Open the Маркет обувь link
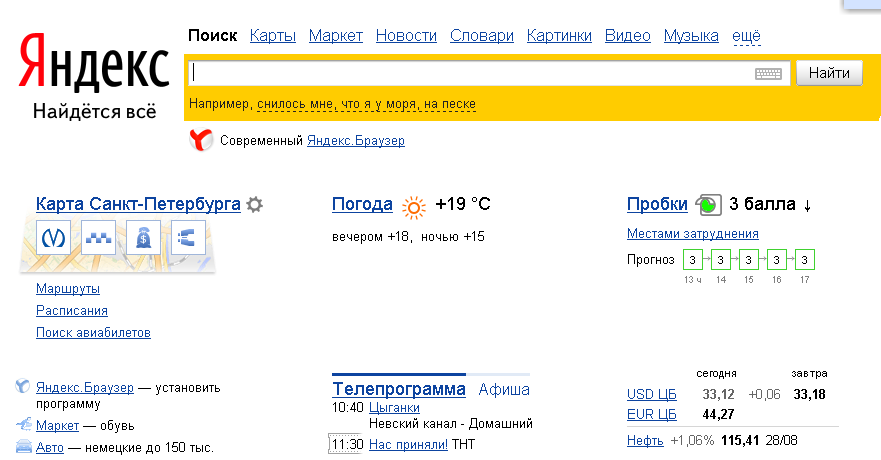This screenshot has height=460, width=881. click(57, 426)
